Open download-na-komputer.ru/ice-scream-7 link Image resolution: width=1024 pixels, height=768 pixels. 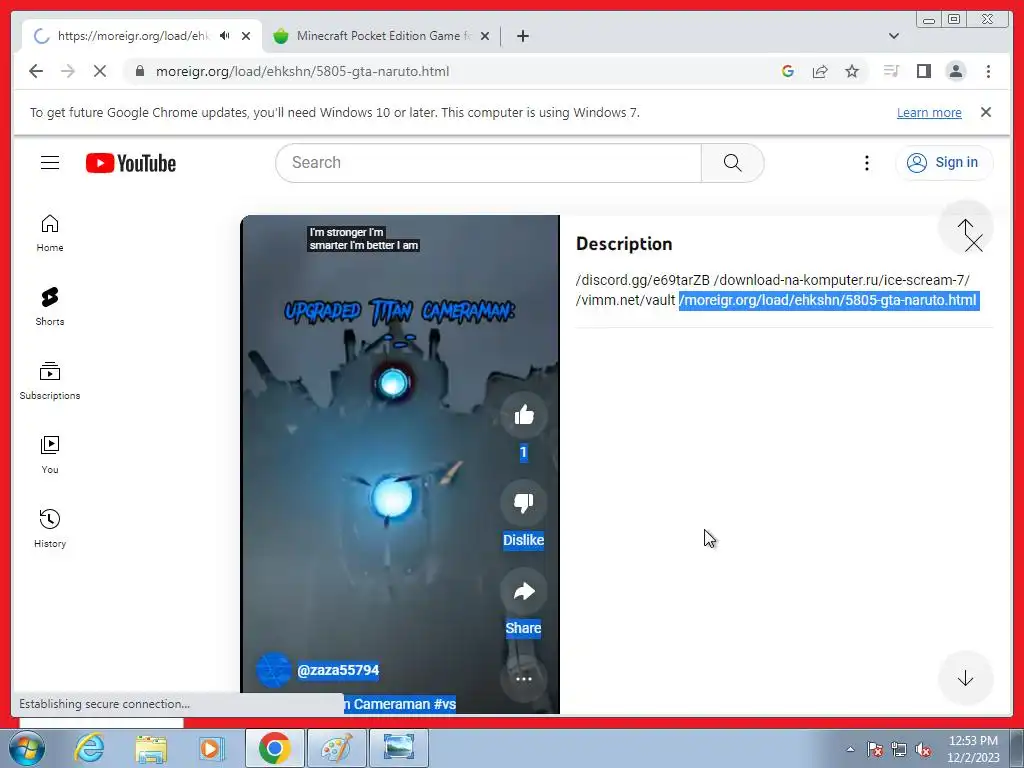(x=842, y=280)
